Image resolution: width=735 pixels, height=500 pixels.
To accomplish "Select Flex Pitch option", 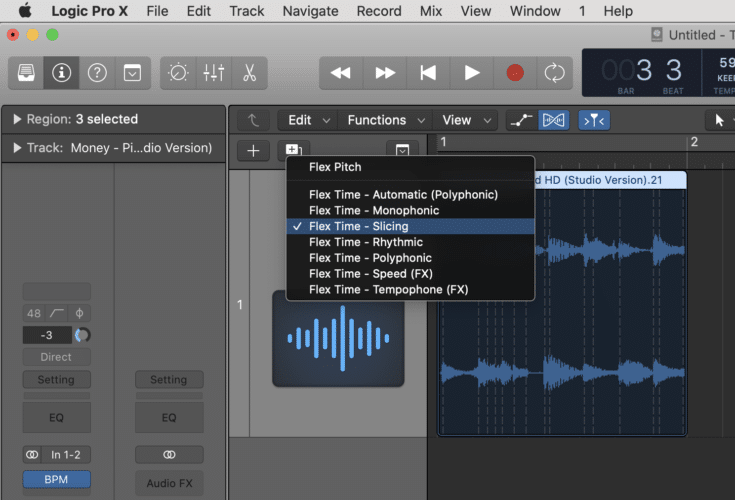I will point(410,167).
